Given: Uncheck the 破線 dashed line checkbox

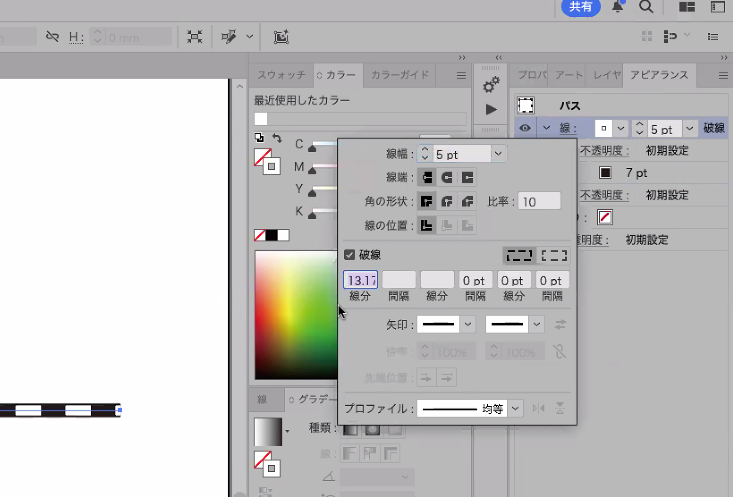Looking at the screenshot, I should pyautogui.click(x=350, y=255).
